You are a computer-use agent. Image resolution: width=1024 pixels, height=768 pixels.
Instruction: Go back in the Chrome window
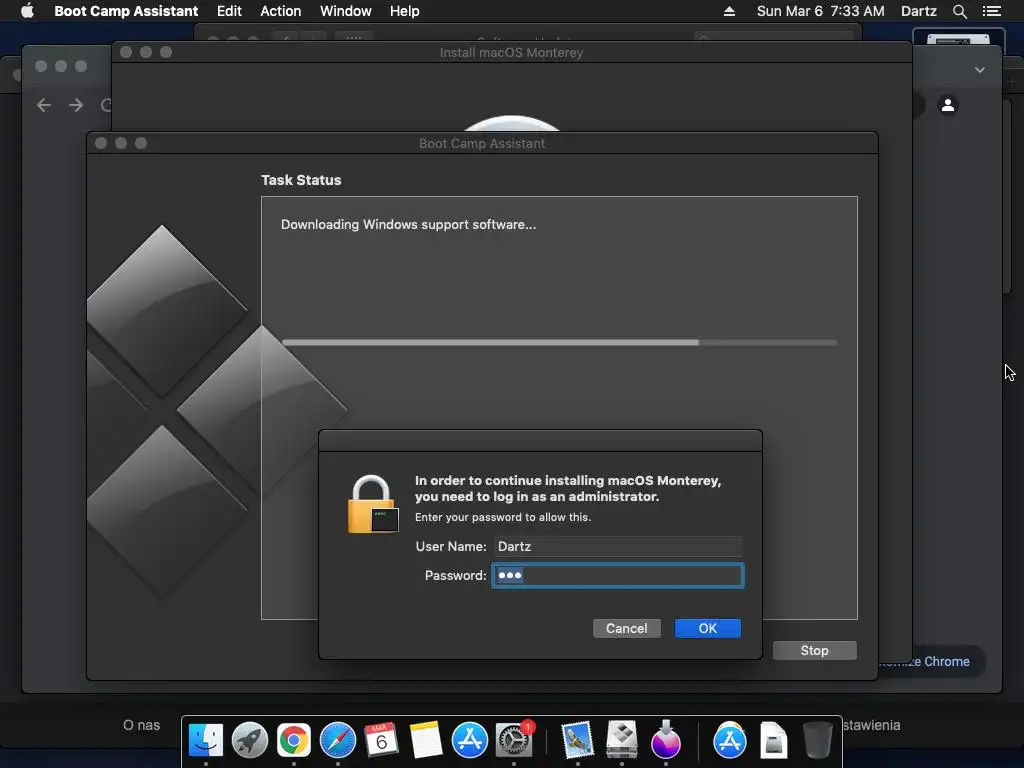(x=44, y=105)
